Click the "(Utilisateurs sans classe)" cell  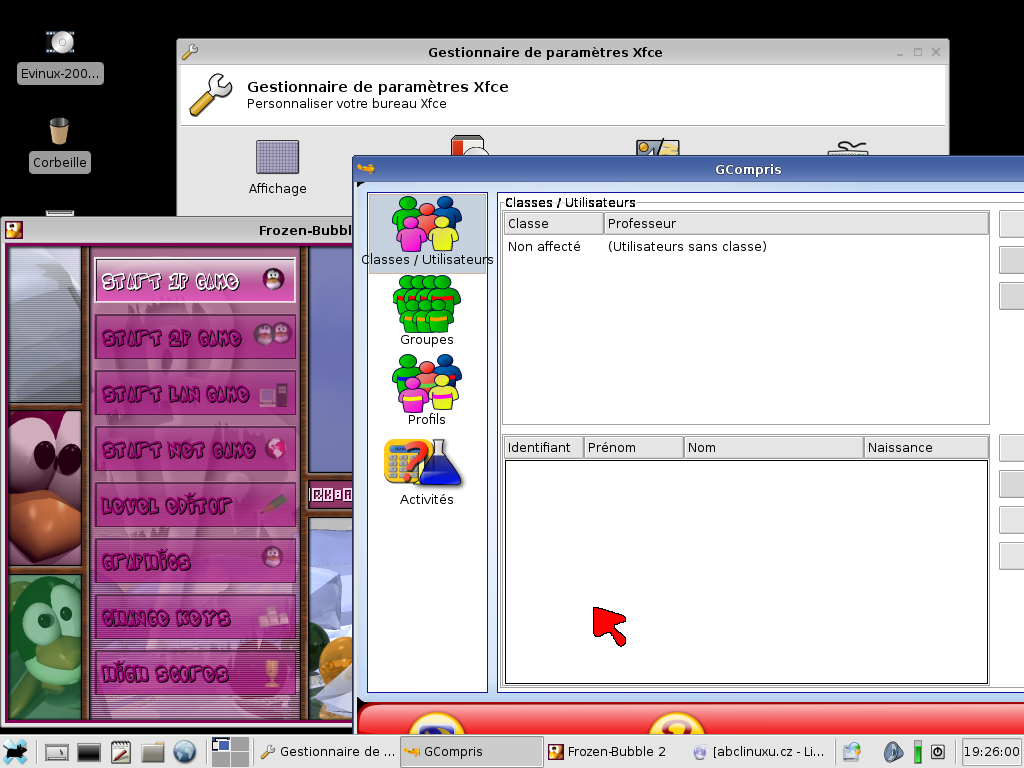pos(687,247)
